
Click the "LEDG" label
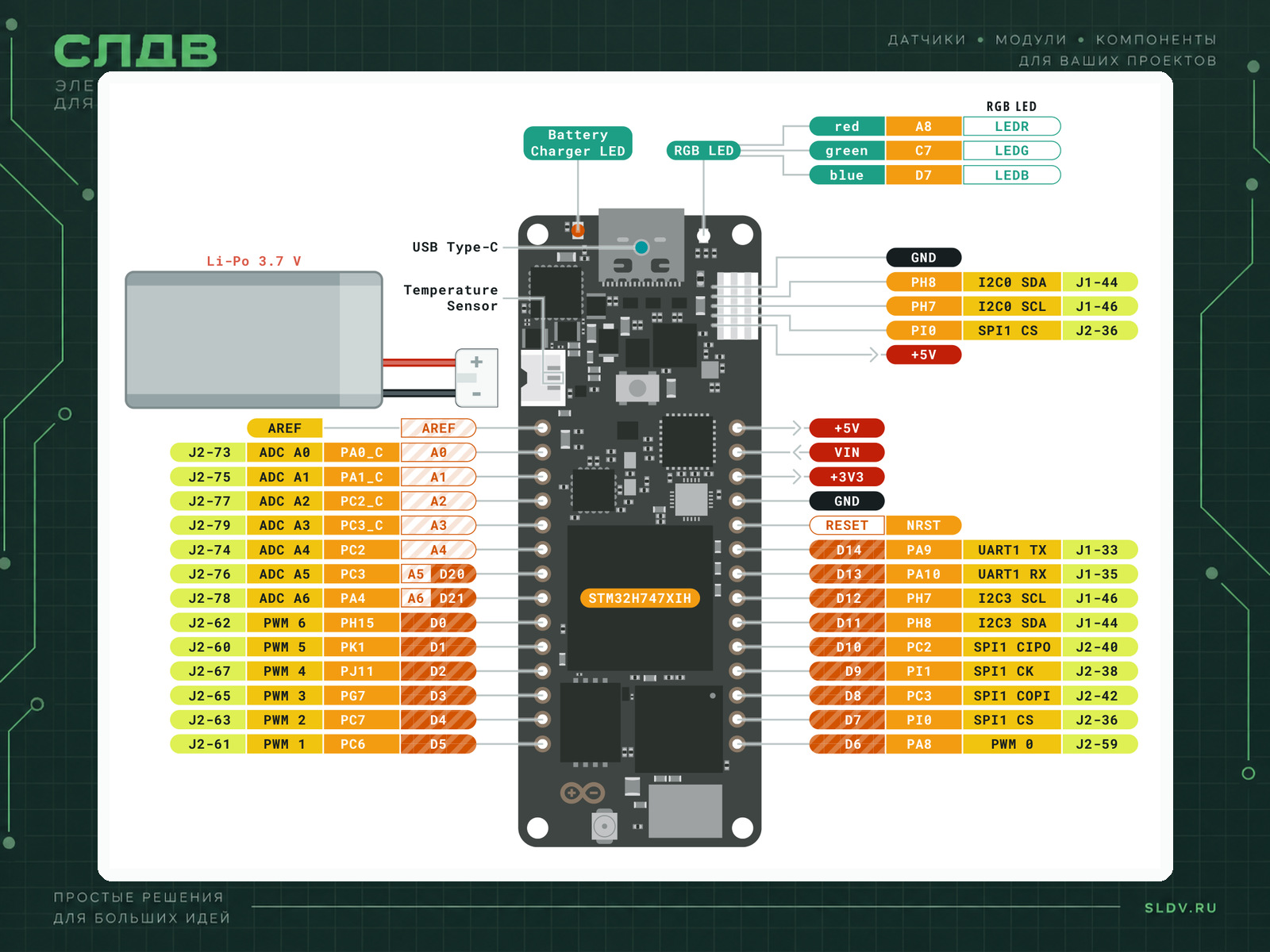tap(1012, 151)
